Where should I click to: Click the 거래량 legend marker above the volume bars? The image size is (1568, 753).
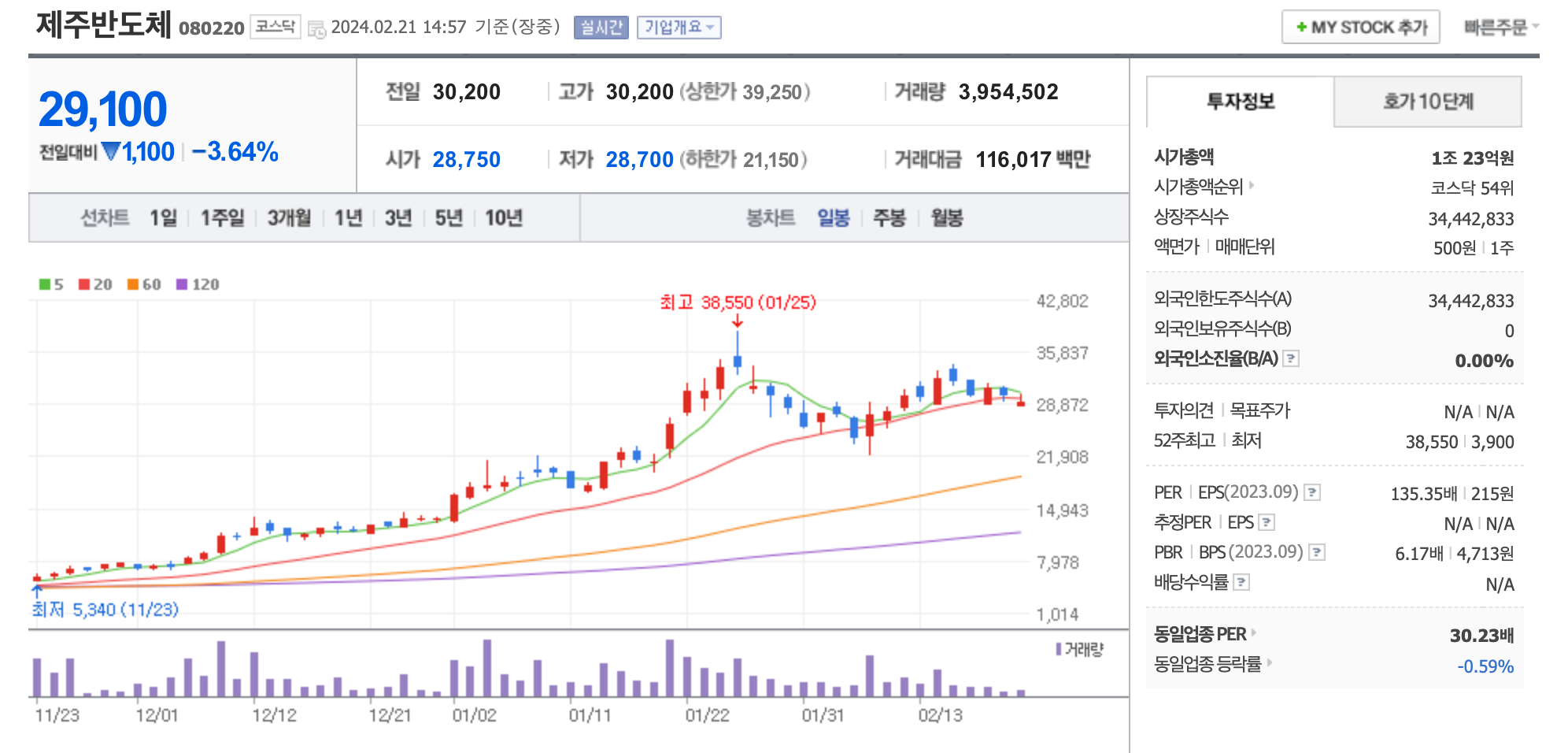(x=1057, y=649)
